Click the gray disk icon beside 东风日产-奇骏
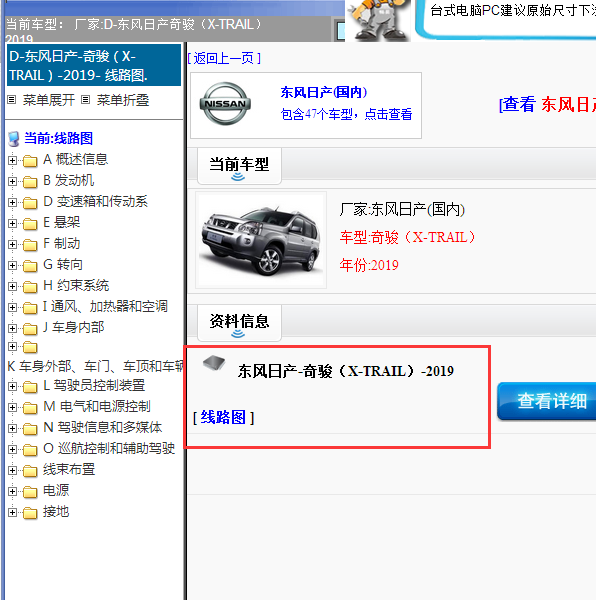 (x=214, y=363)
